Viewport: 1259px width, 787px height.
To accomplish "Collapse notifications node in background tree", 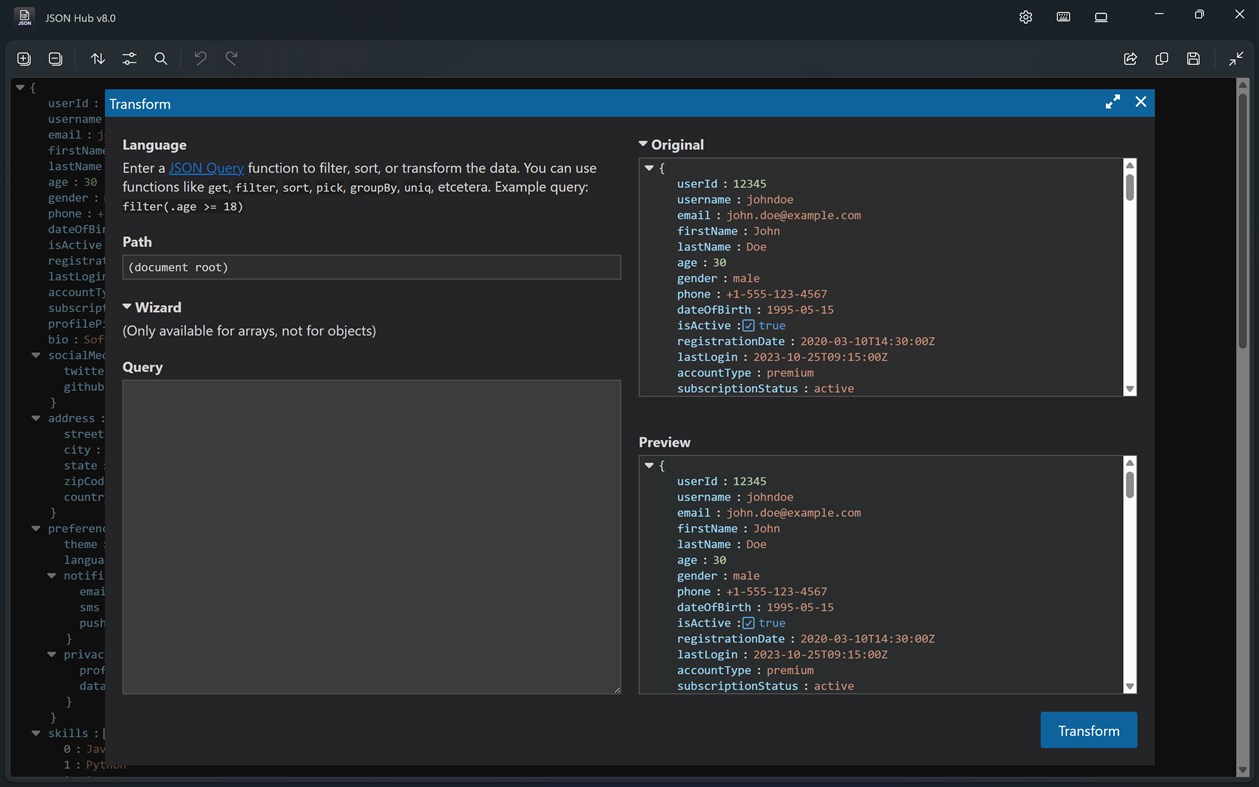I will (x=52, y=576).
